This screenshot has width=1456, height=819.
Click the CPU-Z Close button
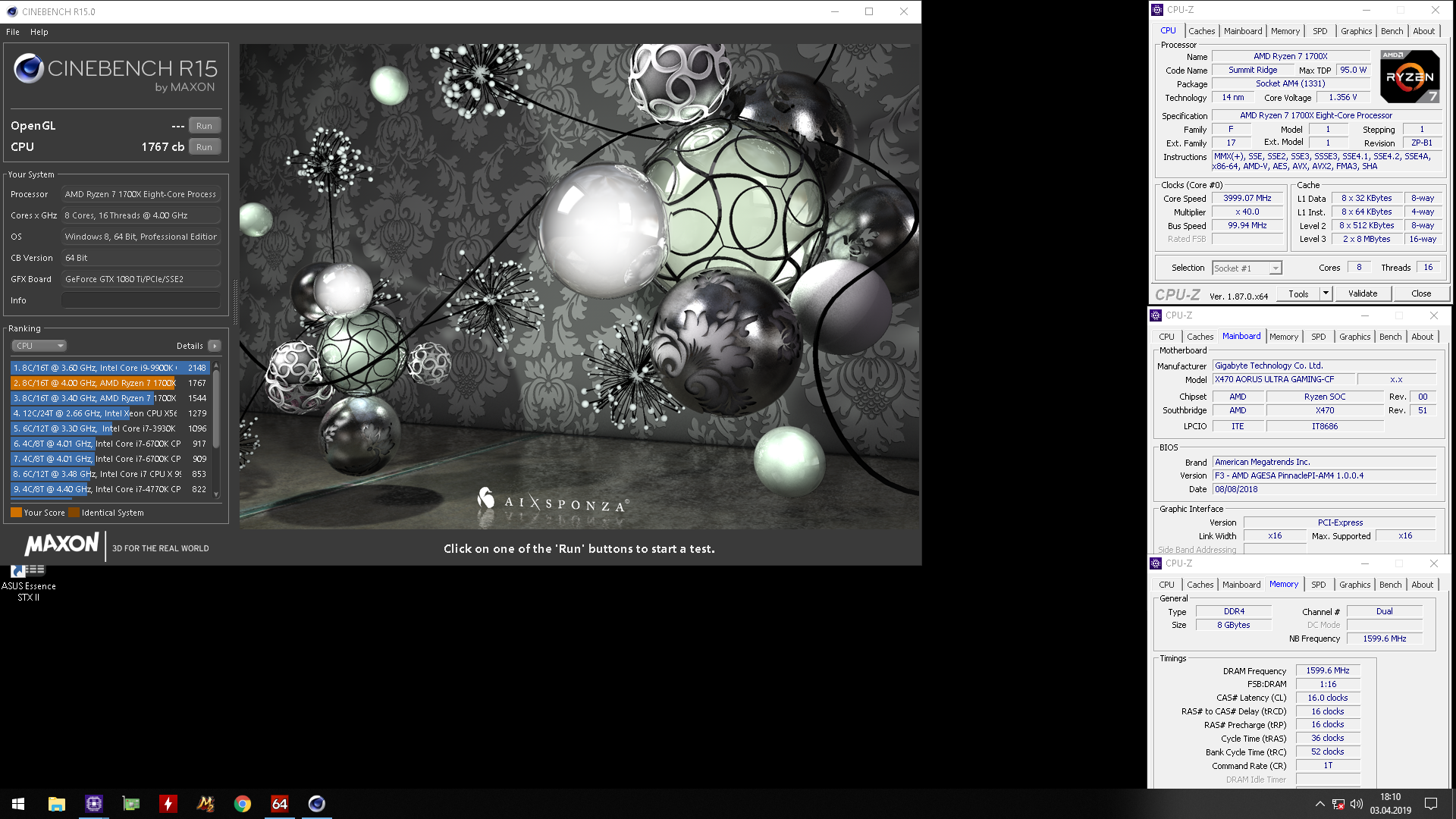pos(1421,294)
